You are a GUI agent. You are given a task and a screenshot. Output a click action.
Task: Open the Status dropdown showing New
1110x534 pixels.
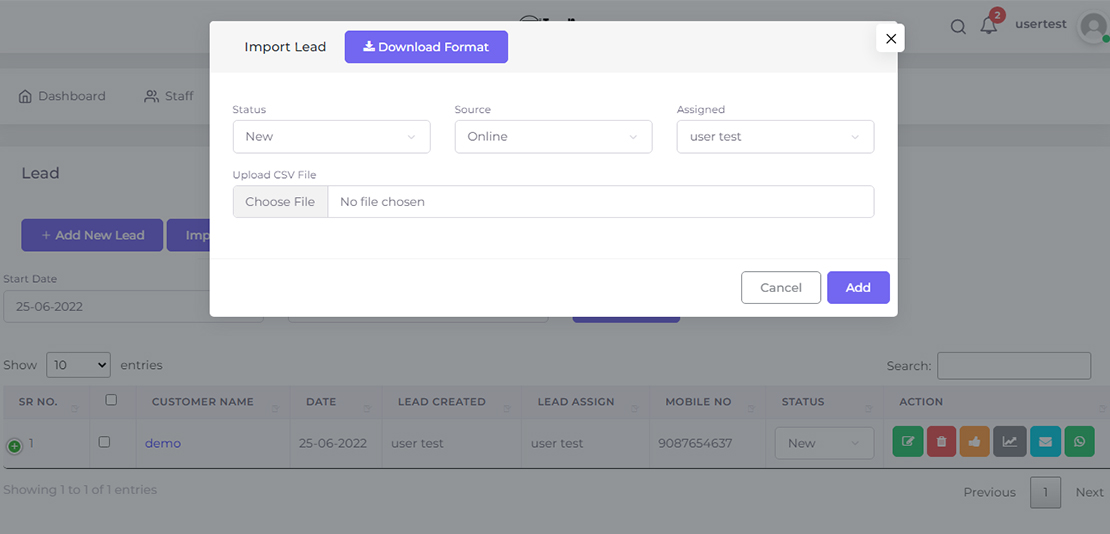tap(331, 137)
